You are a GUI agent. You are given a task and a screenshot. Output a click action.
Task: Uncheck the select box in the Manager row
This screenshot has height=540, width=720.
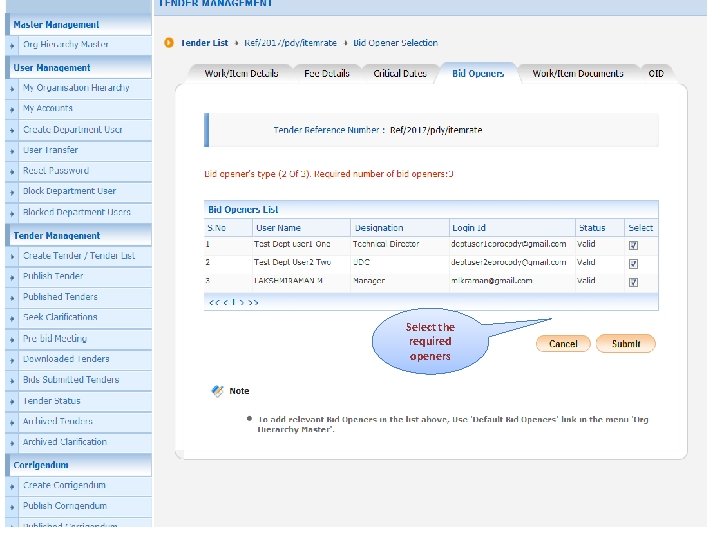pyautogui.click(x=633, y=282)
